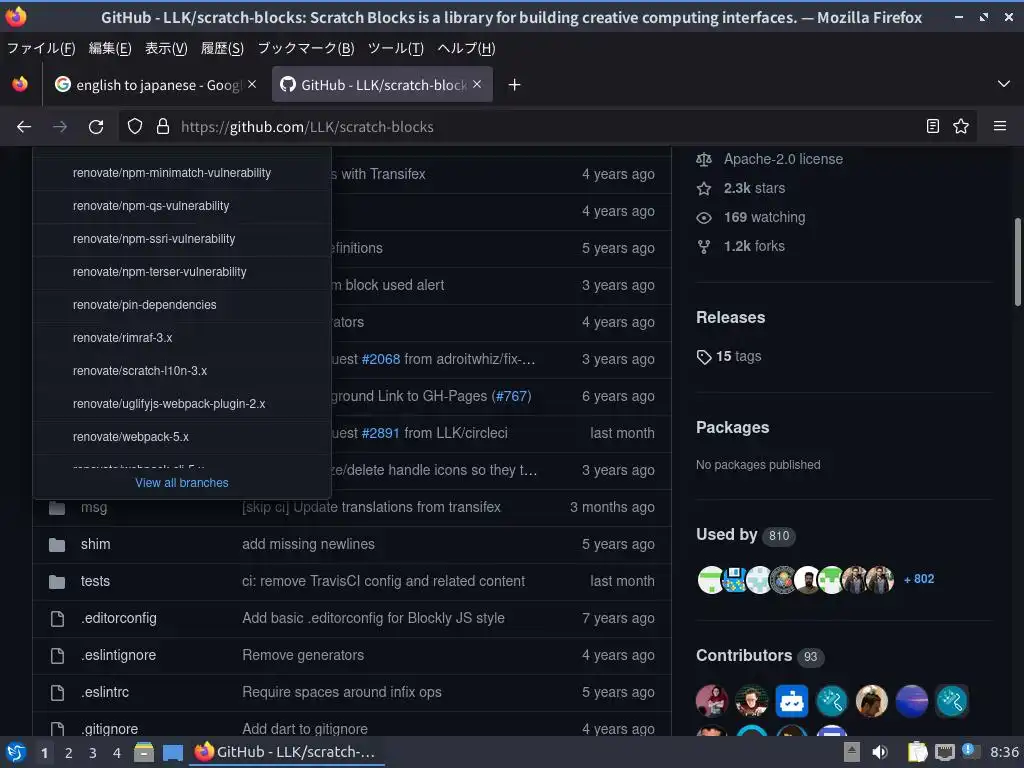Open the + 802 dependents link
The image size is (1024, 768).
click(x=918, y=579)
